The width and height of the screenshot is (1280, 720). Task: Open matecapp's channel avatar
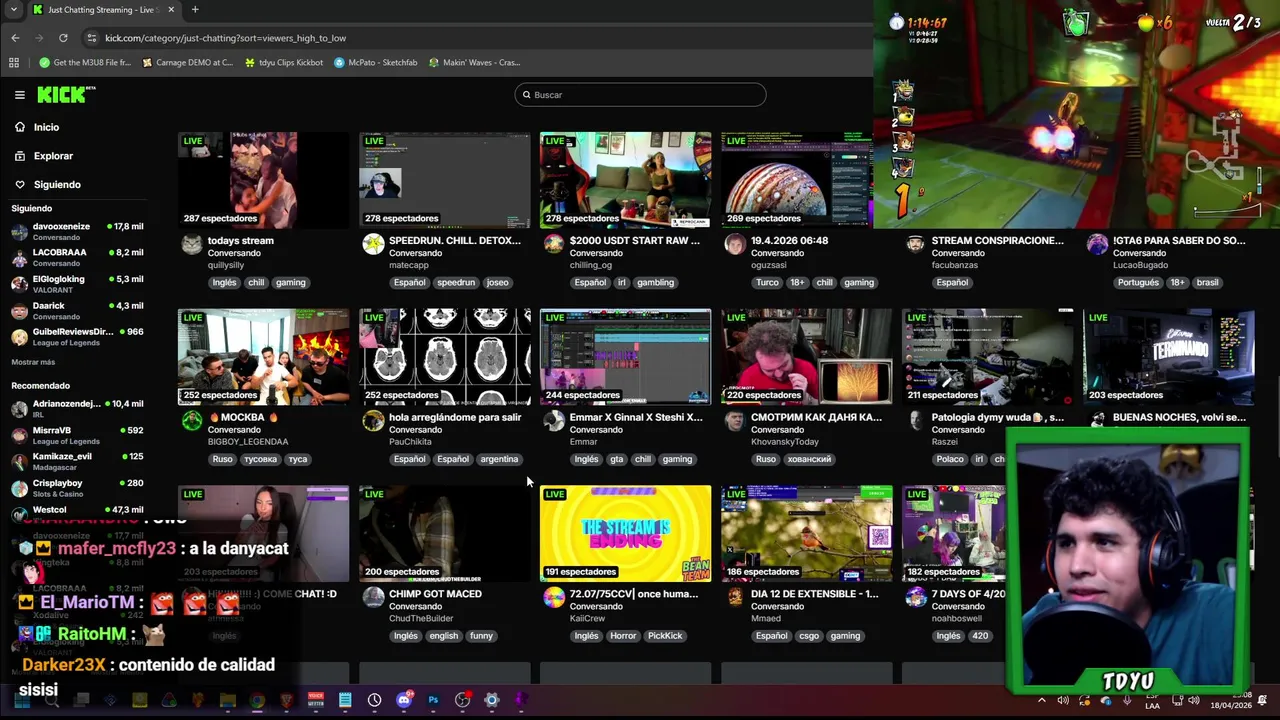pos(373,245)
